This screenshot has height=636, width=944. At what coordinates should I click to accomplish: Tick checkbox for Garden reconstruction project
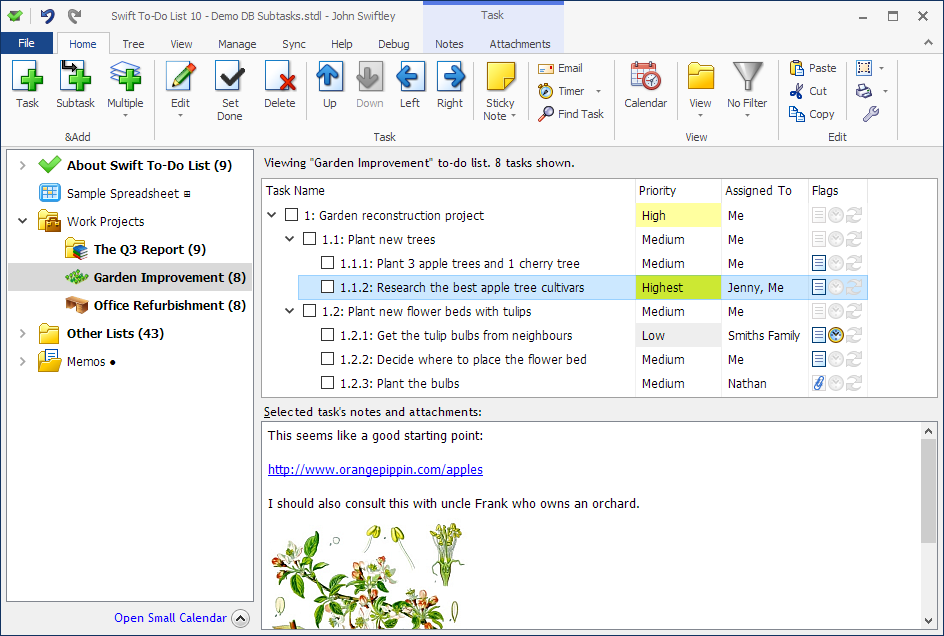point(291,215)
